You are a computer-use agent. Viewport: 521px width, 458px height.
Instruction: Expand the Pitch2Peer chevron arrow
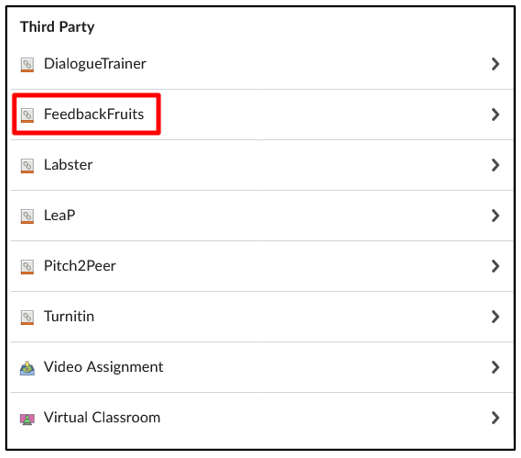[x=495, y=266]
